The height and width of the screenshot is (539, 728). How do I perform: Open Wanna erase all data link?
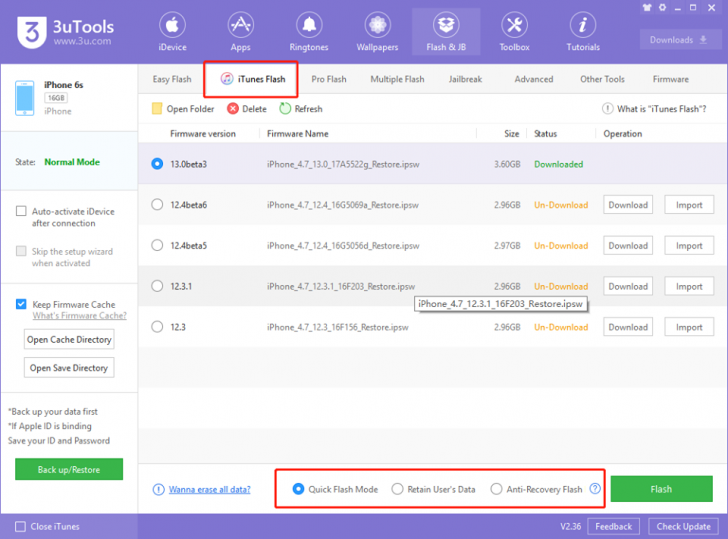point(209,489)
